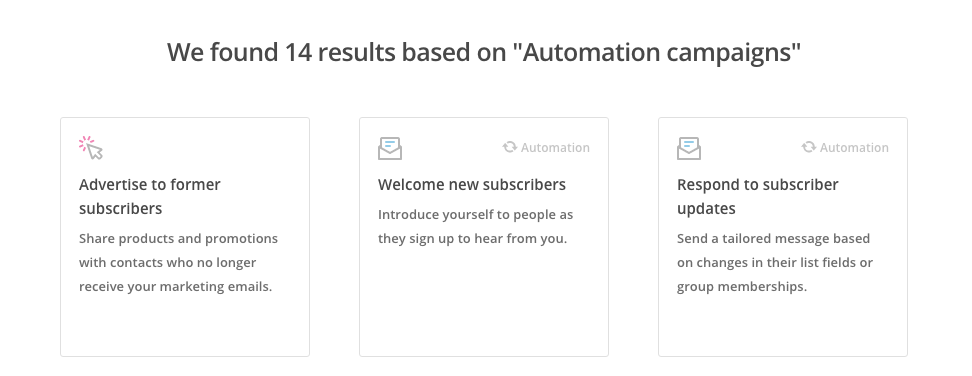Select the empty area of the Respond card
Screen dimensions: 972x376
point(782,325)
